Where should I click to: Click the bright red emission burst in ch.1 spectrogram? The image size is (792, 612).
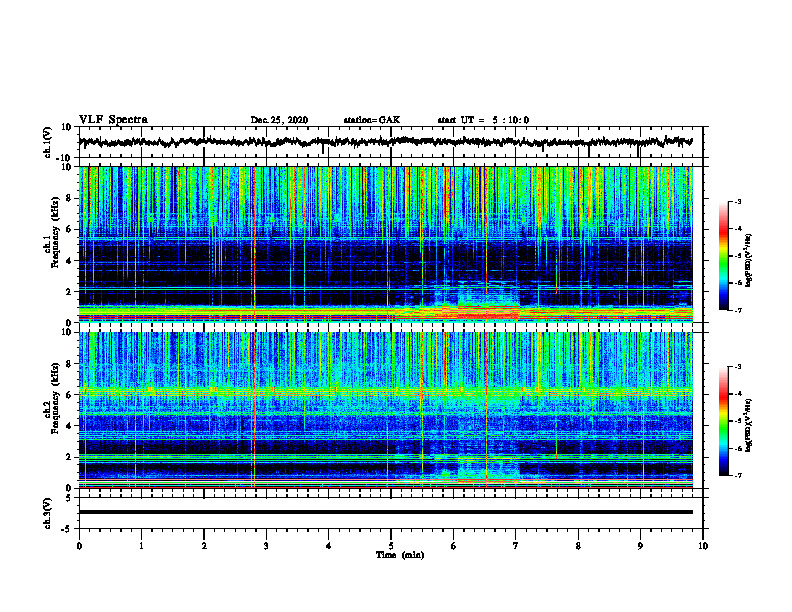pos(487,314)
